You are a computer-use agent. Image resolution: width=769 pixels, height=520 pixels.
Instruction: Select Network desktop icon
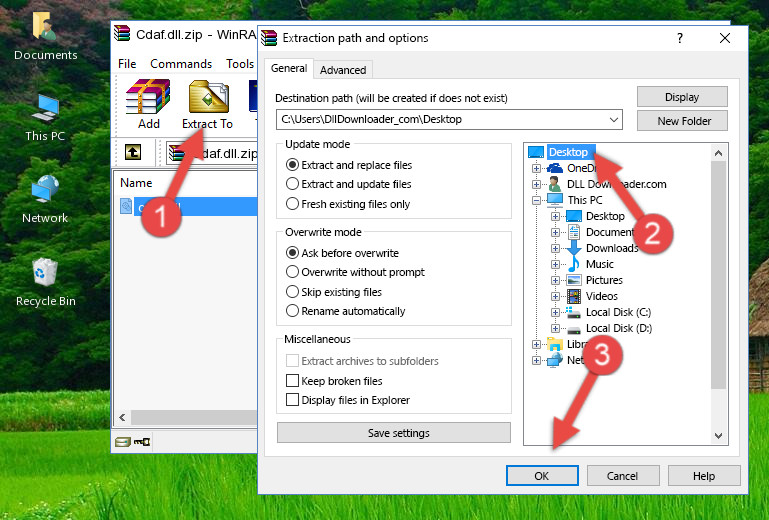point(45,189)
